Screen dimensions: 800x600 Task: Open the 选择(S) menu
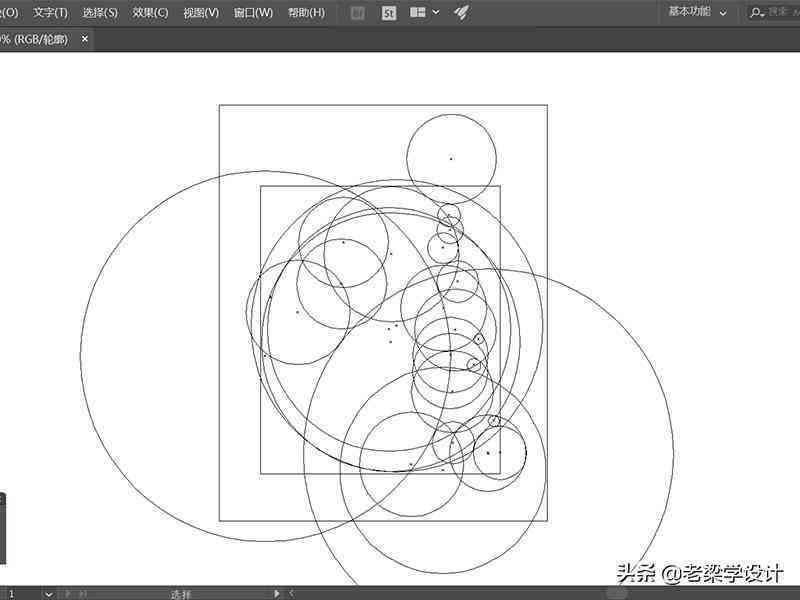tap(100, 13)
